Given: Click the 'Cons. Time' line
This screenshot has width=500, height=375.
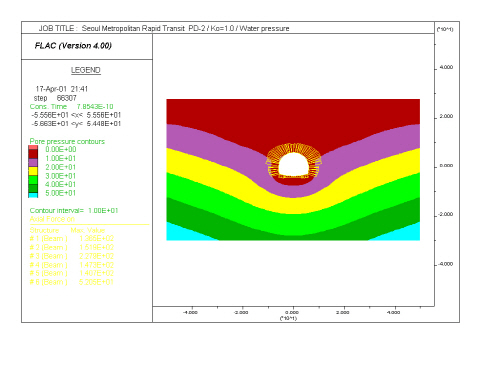Looking at the screenshot, I should pos(71,107).
